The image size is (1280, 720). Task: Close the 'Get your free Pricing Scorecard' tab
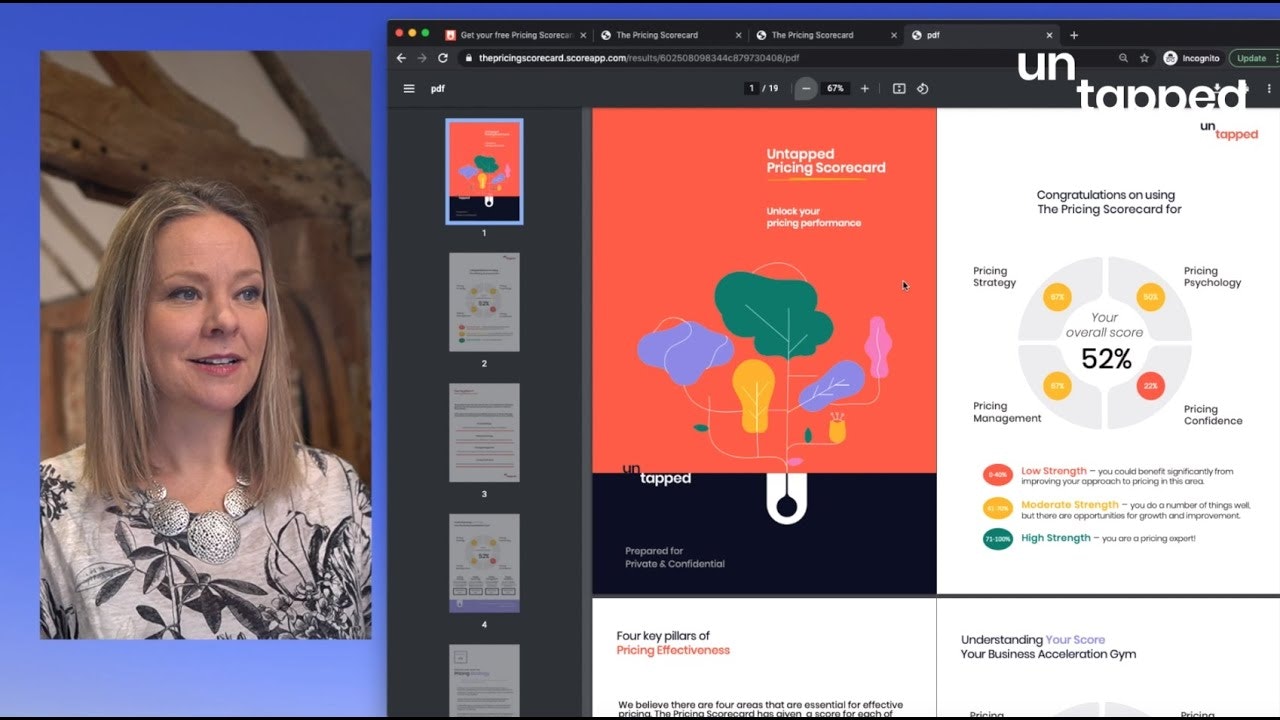[583, 35]
